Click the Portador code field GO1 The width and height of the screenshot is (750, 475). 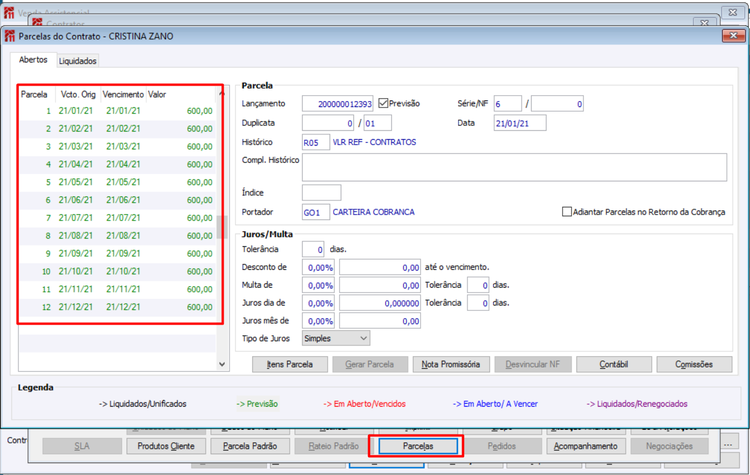pyautogui.click(x=316, y=212)
